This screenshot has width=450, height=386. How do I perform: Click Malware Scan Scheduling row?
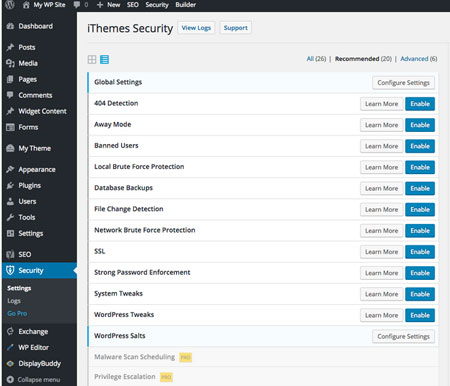pyautogui.click(x=263, y=357)
